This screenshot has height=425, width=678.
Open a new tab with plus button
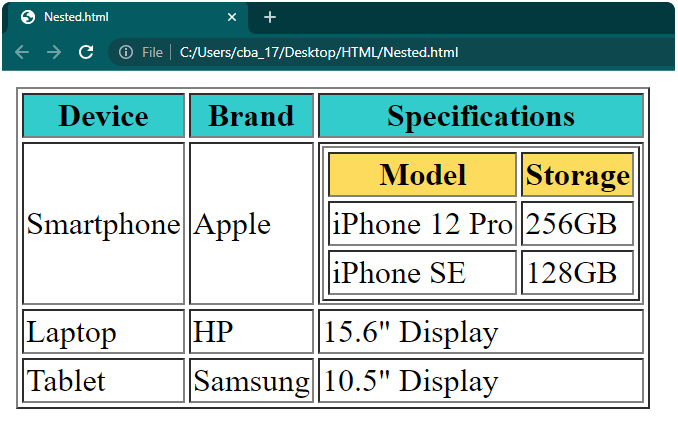pos(270,17)
